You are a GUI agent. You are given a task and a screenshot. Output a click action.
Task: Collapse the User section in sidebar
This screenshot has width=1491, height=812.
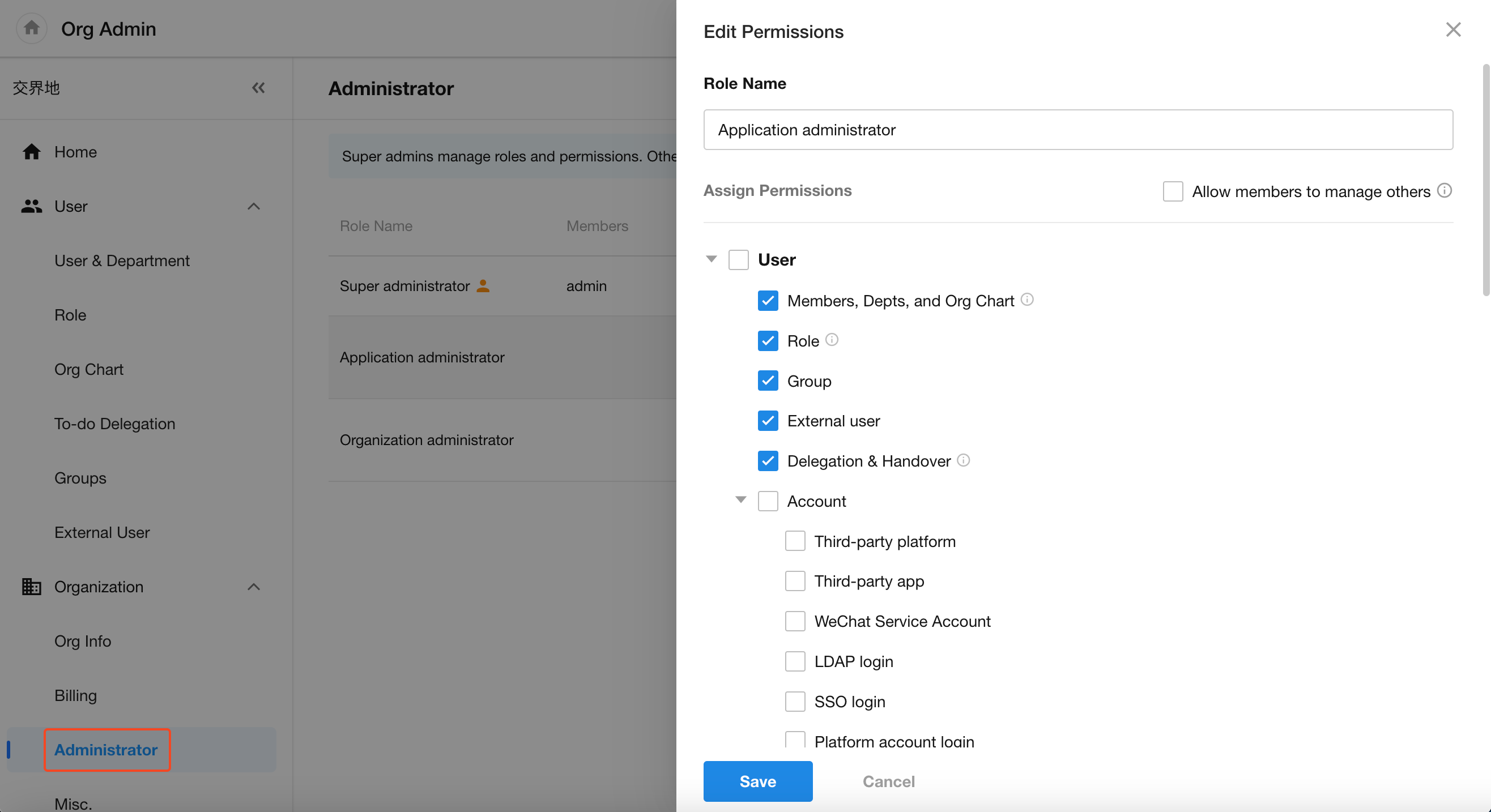pyautogui.click(x=254, y=207)
